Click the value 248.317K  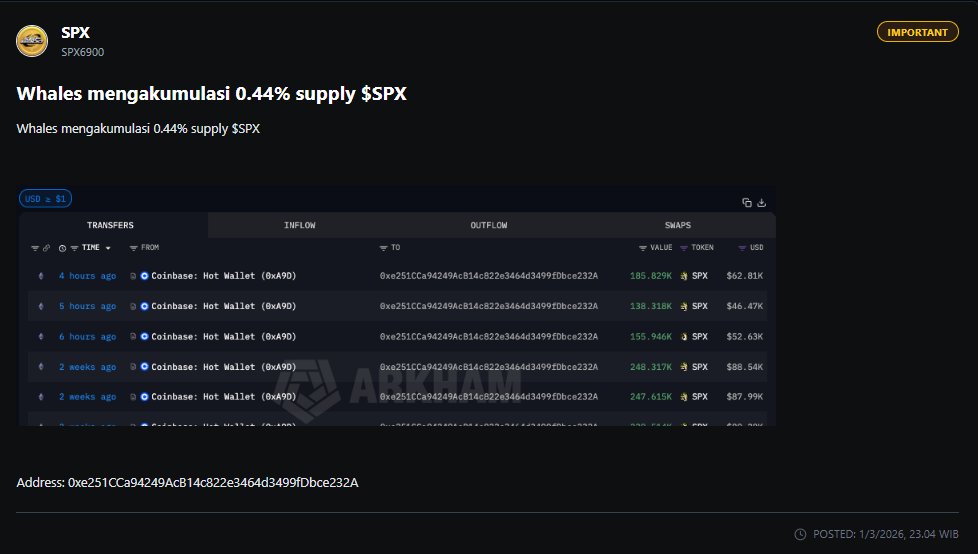point(651,367)
